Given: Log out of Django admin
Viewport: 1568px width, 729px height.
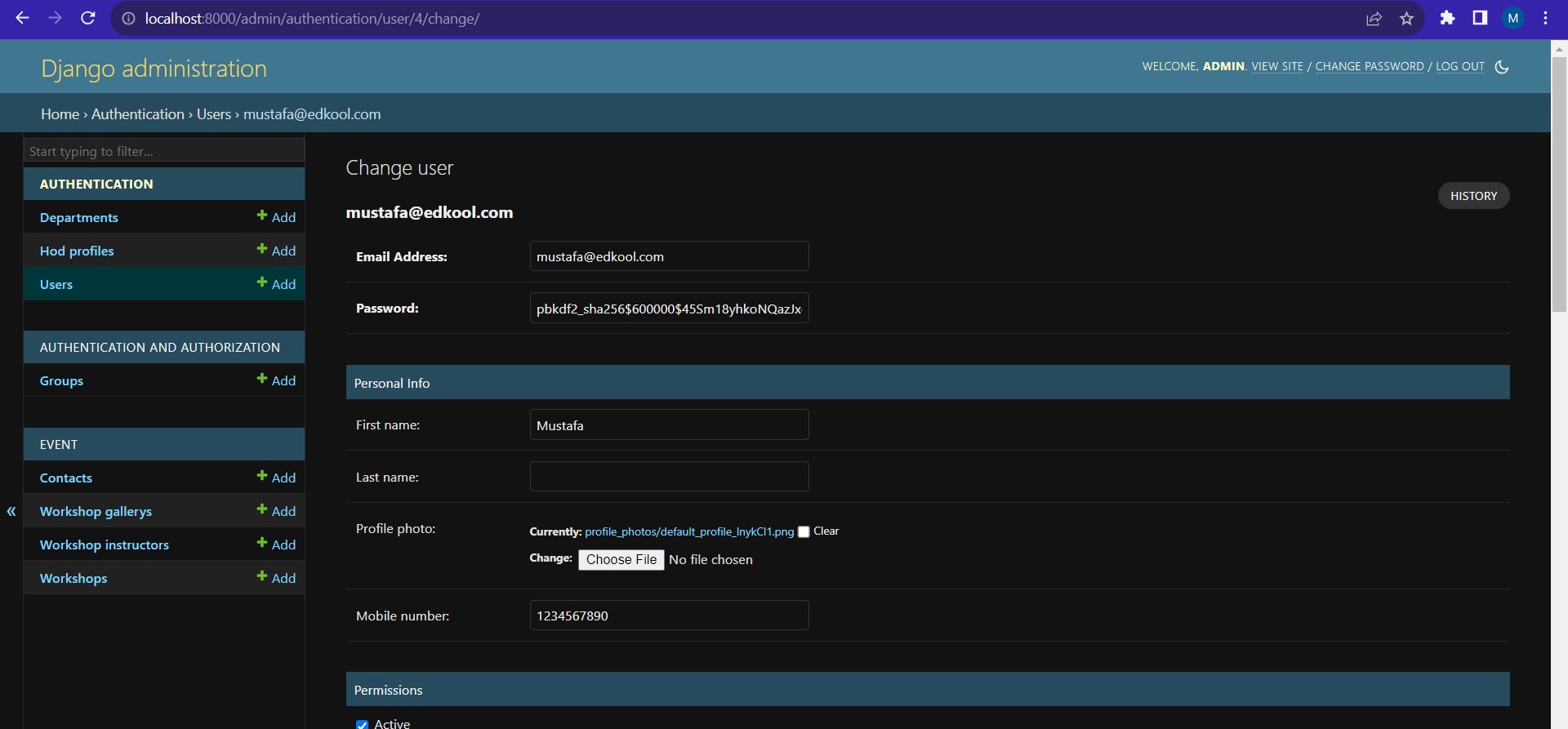Looking at the screenshot, I should (x=1460, y=66).
